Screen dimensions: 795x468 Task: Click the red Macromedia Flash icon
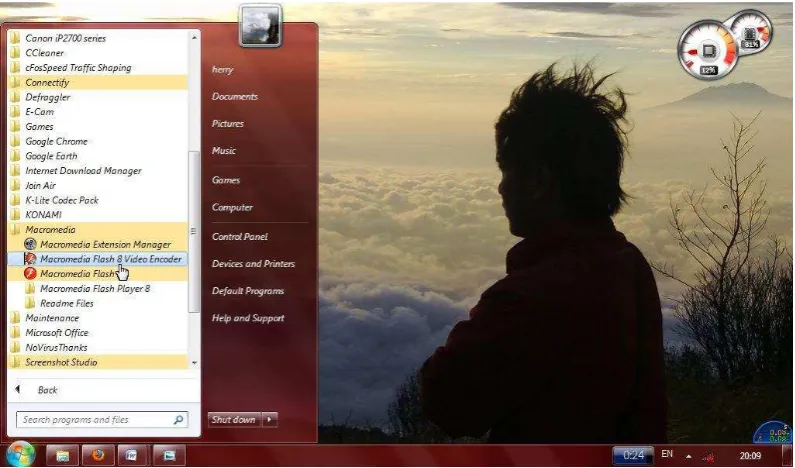[30, 274]
